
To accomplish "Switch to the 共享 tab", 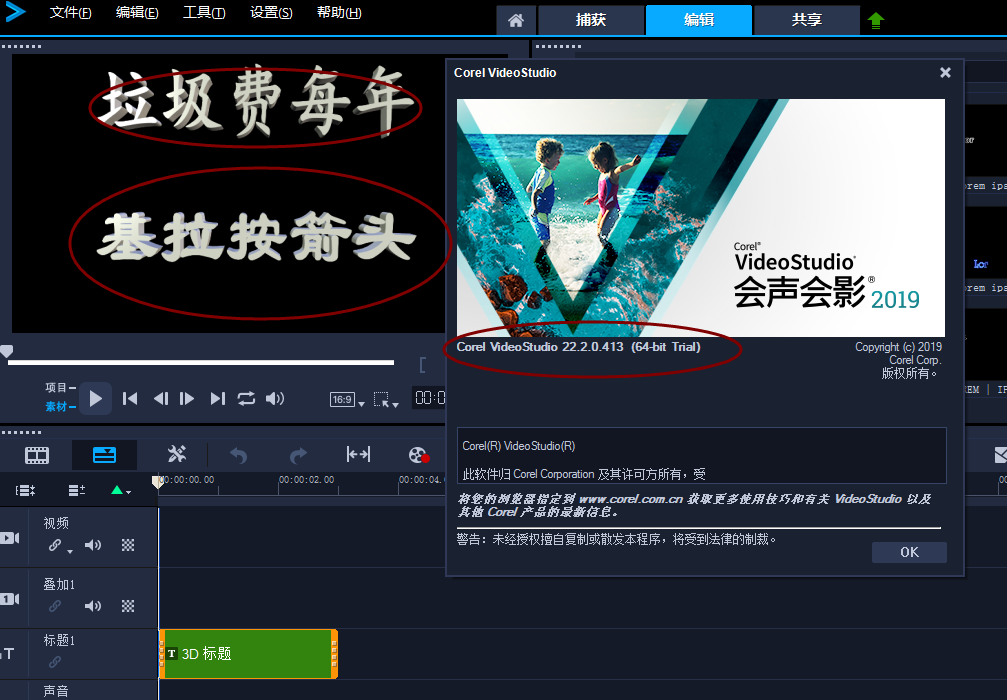I will (807, 20).
